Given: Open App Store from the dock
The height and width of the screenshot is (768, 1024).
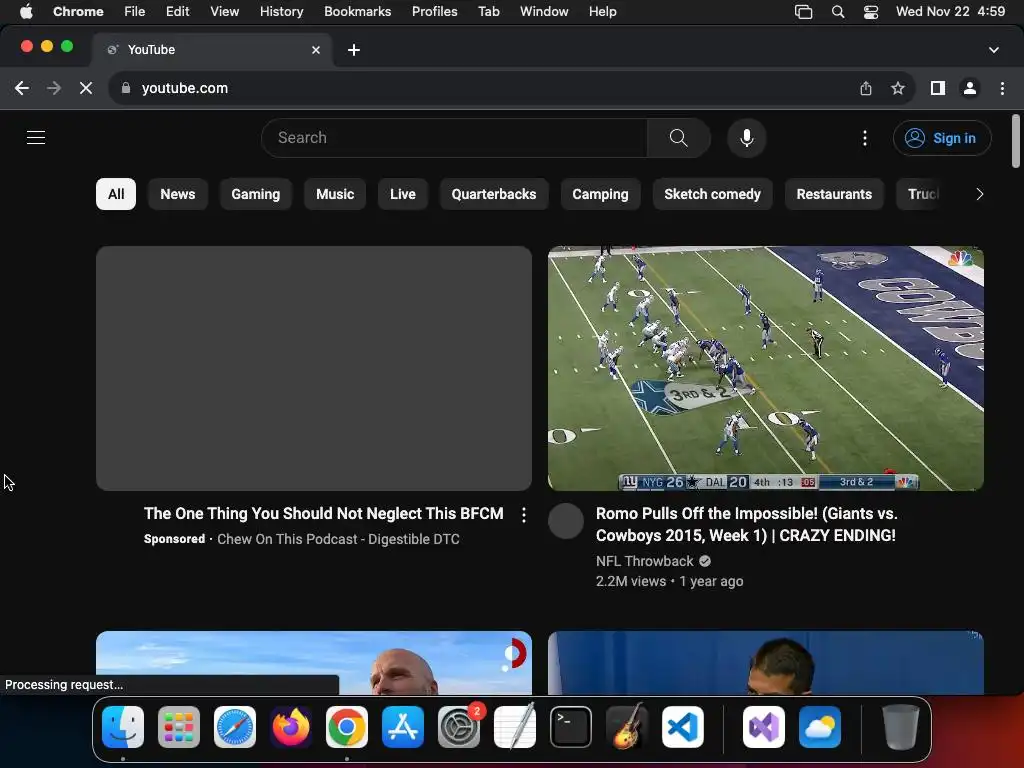Looking at the screenshot, I should (403, 727).
